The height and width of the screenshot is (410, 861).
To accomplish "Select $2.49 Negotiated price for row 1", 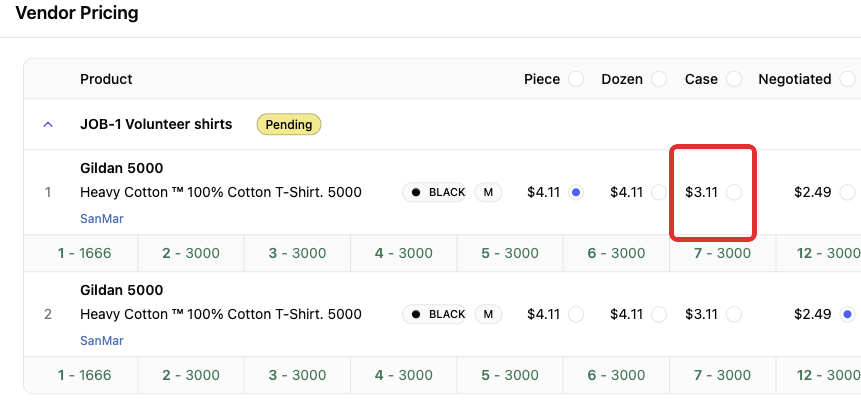I will [848, 193].
